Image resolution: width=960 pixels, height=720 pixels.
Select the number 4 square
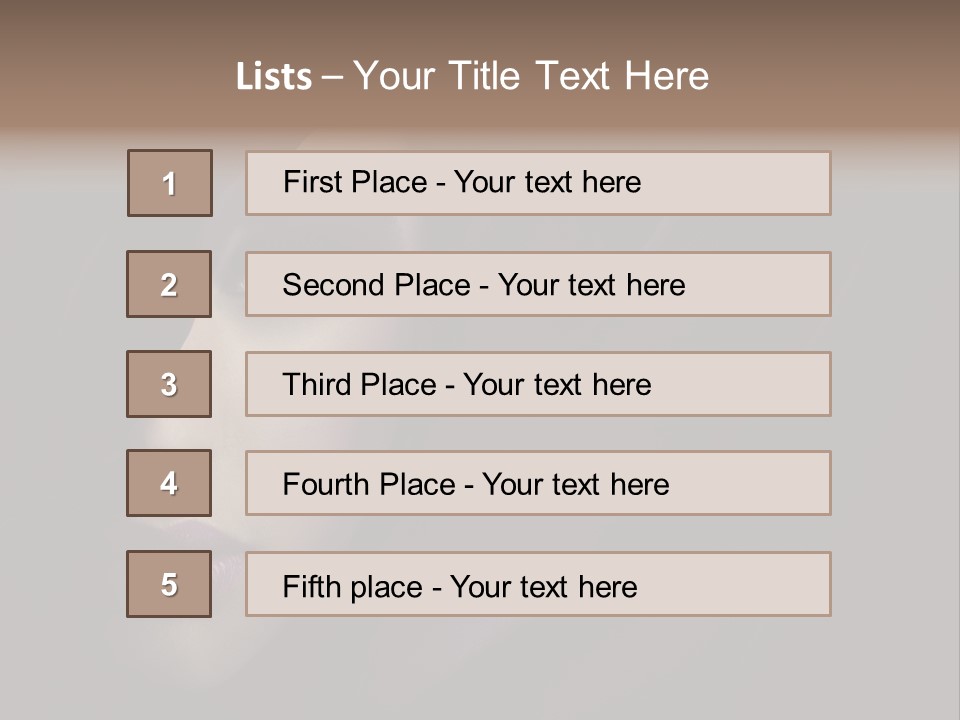point(169,483)
